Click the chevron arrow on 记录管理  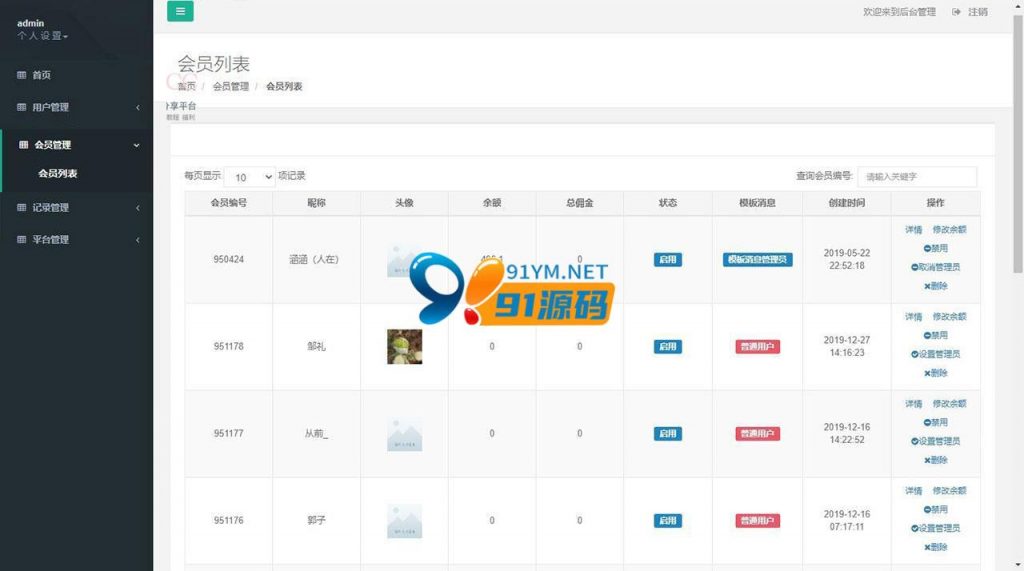(137, 208)
